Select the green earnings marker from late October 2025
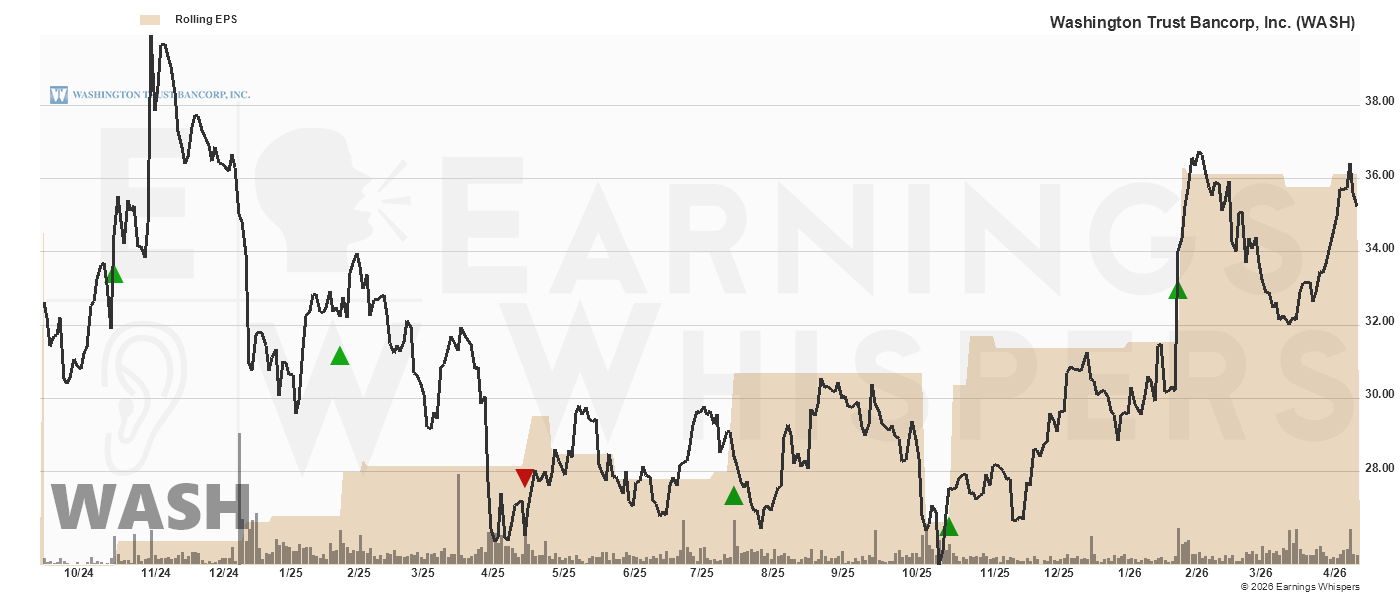The height and width of the screenshot is (600, 1400). pyautogui.click(x=949, y=526)
